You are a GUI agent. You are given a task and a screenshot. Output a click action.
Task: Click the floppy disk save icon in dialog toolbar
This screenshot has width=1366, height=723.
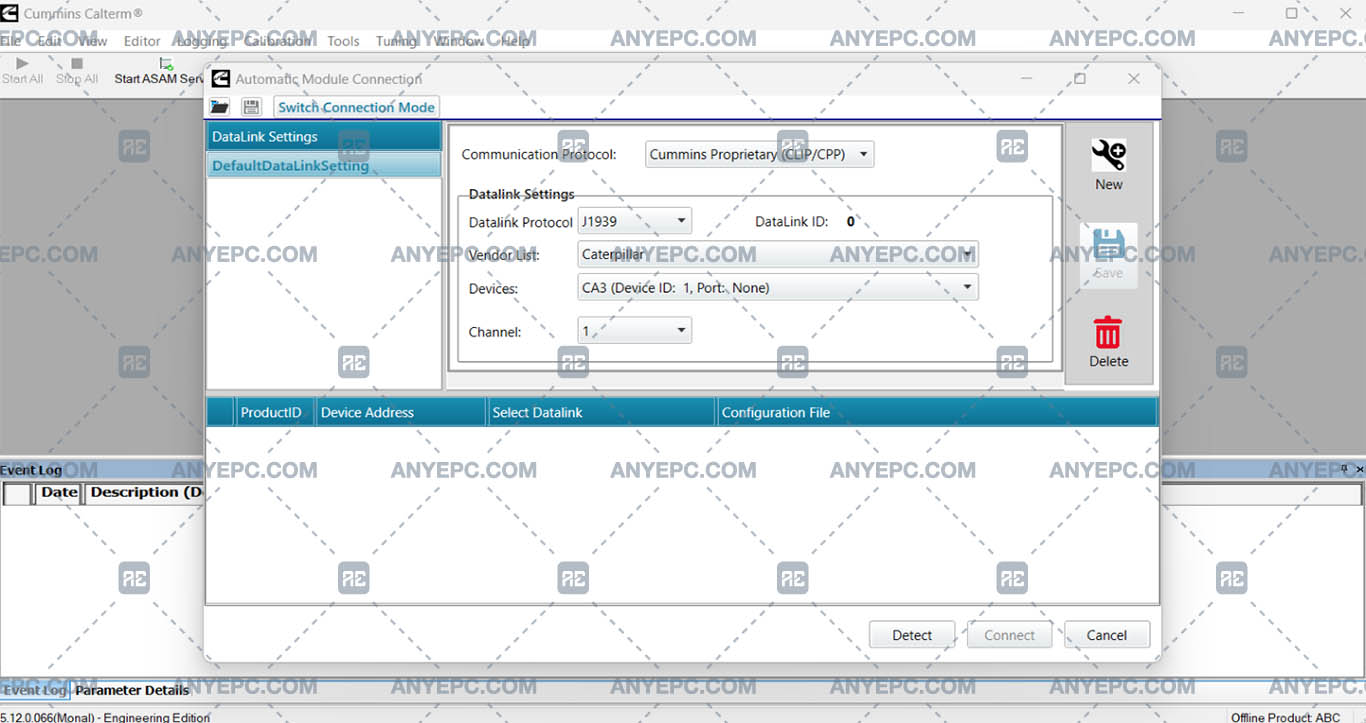pos(251,107)
